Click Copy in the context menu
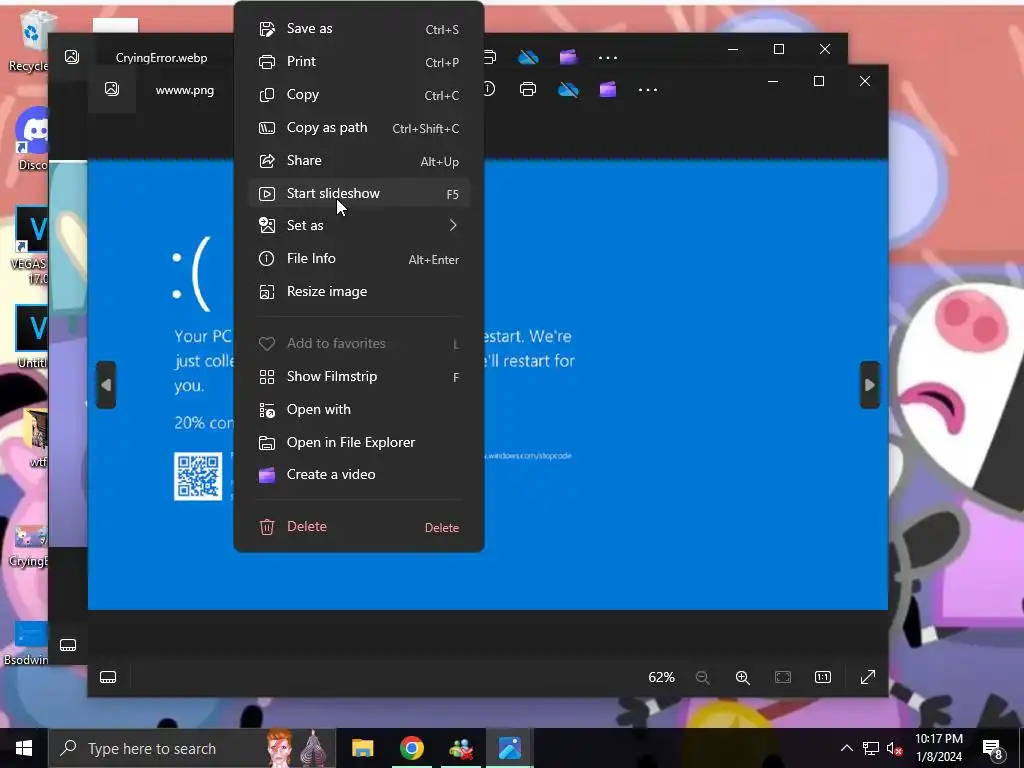The image size is (1024, 768). click(359, 95)
